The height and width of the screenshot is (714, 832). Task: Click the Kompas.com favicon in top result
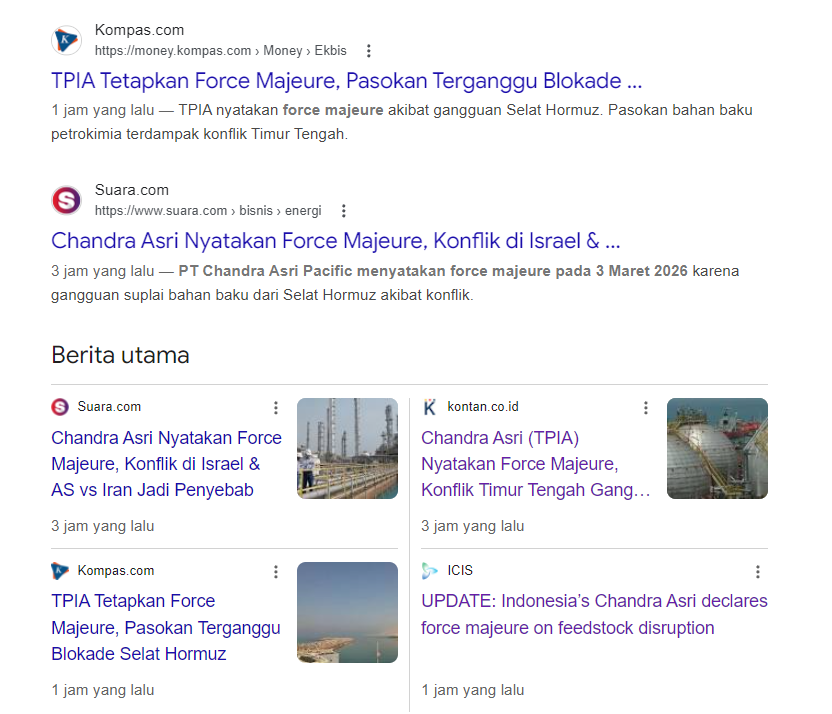pos(66,40)
